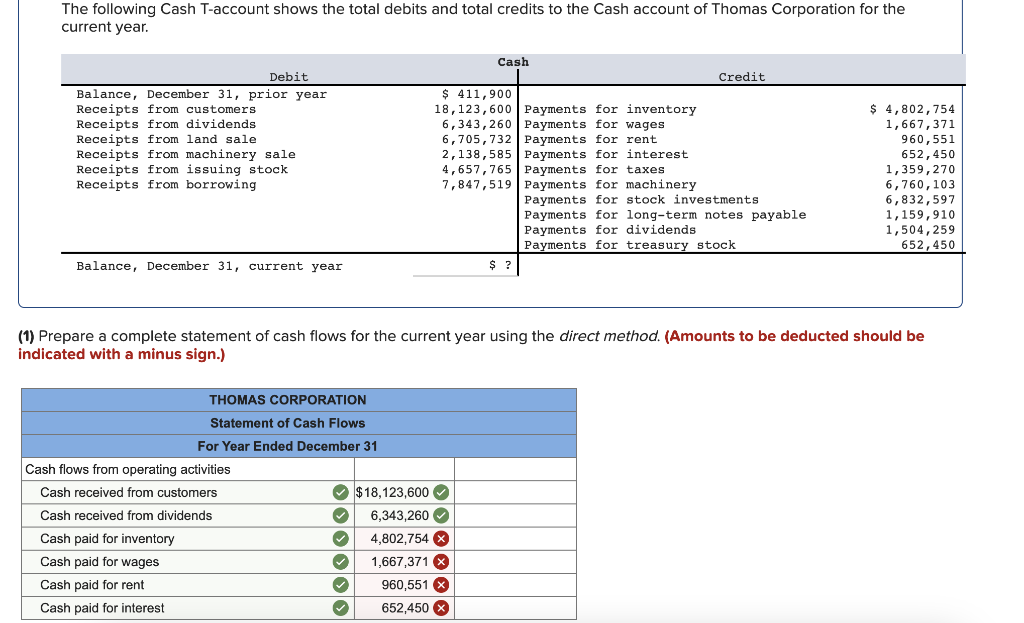The width and height of the screenshot is (1024, 623).
Task: Click the green checkmark beside $18,123,600
Action: pos(440,492)
